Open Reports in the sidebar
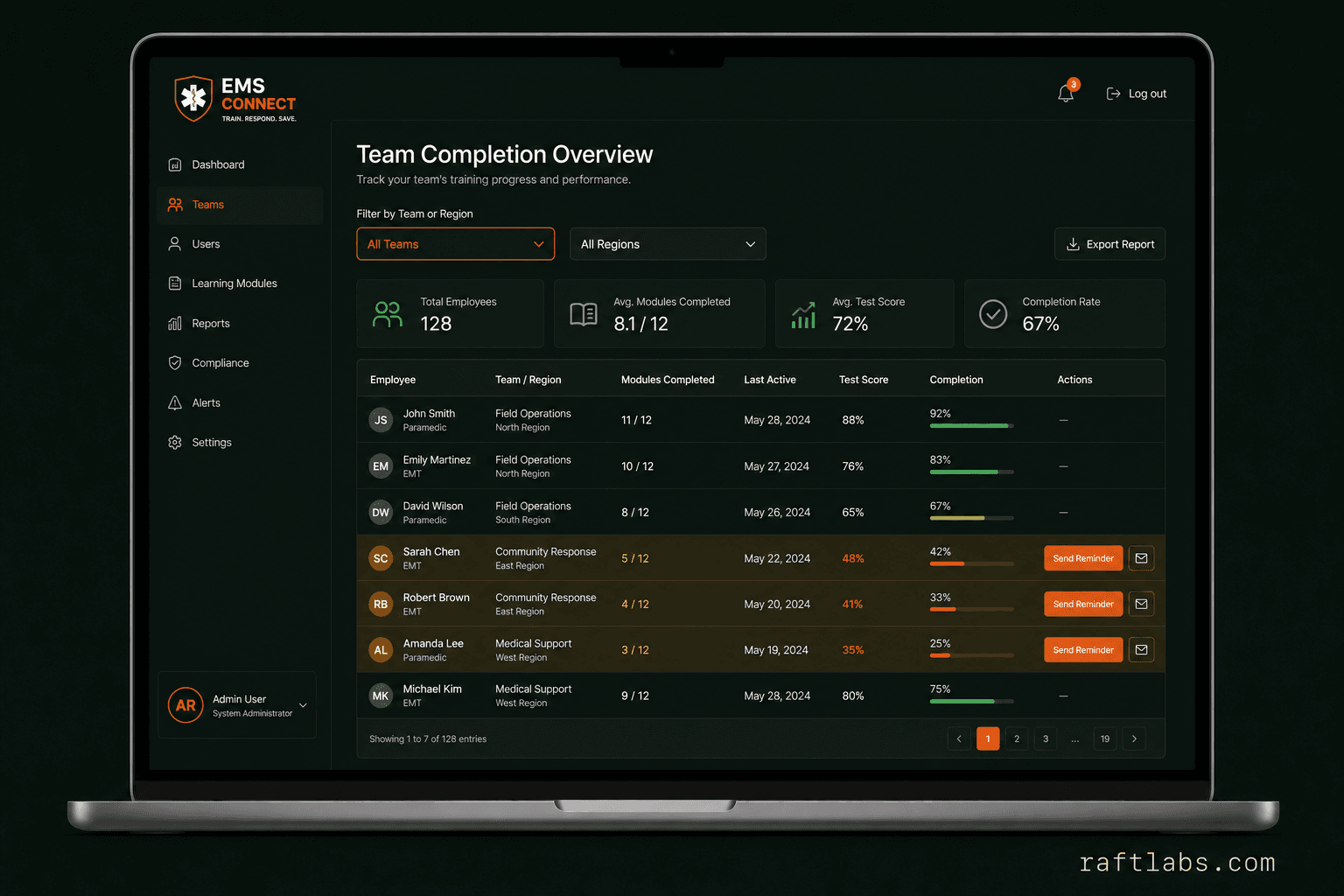This screenshot has height=896, width=1344. tap(240, 324)
